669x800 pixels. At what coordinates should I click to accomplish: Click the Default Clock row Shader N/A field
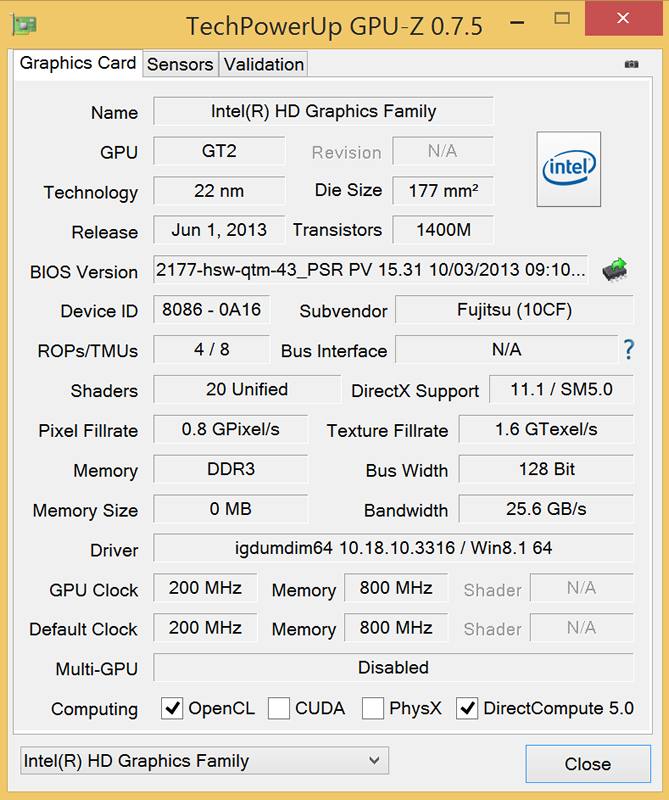[x=582, y=628]
